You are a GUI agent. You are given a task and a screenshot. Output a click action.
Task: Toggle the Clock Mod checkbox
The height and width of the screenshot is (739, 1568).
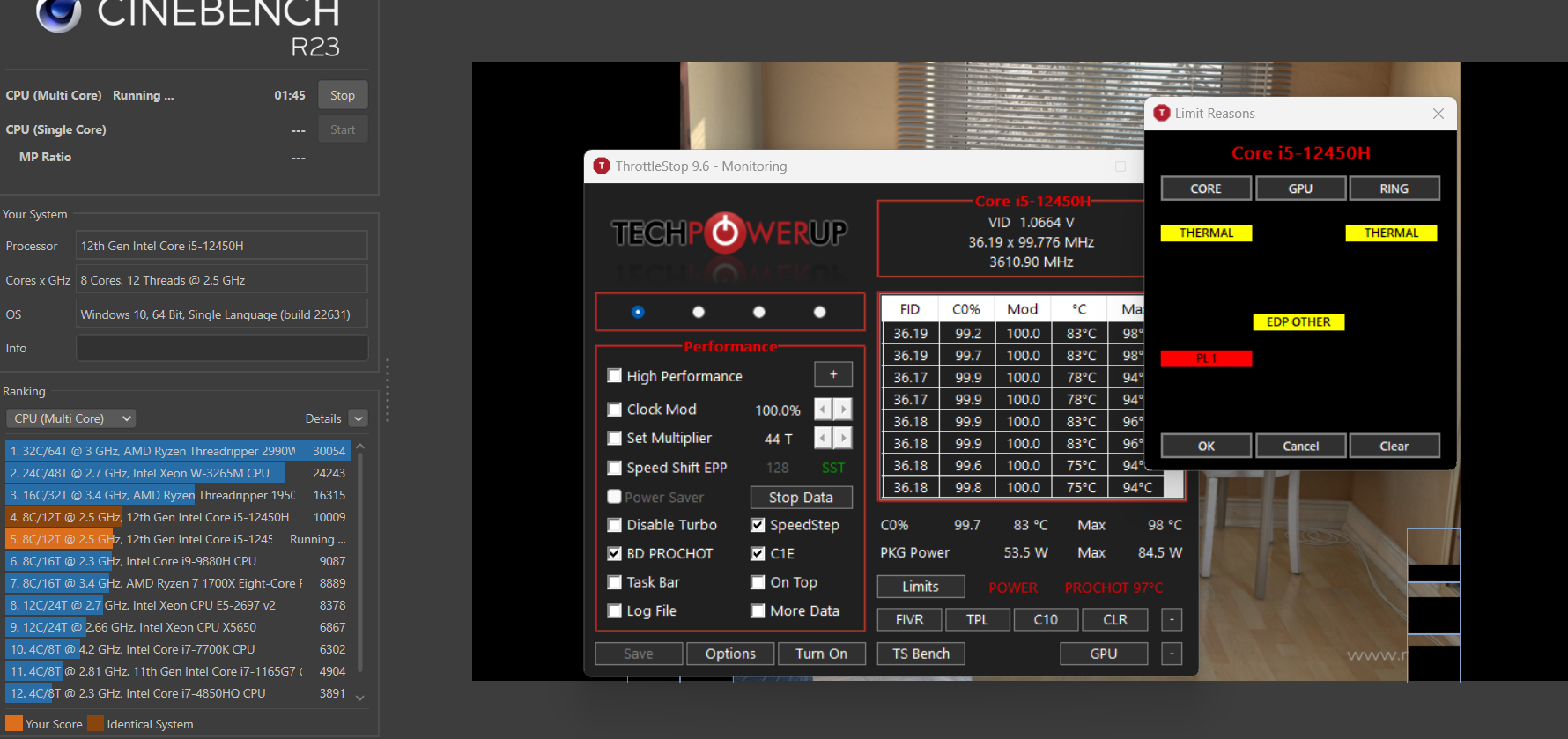click(x=615, y=410)
